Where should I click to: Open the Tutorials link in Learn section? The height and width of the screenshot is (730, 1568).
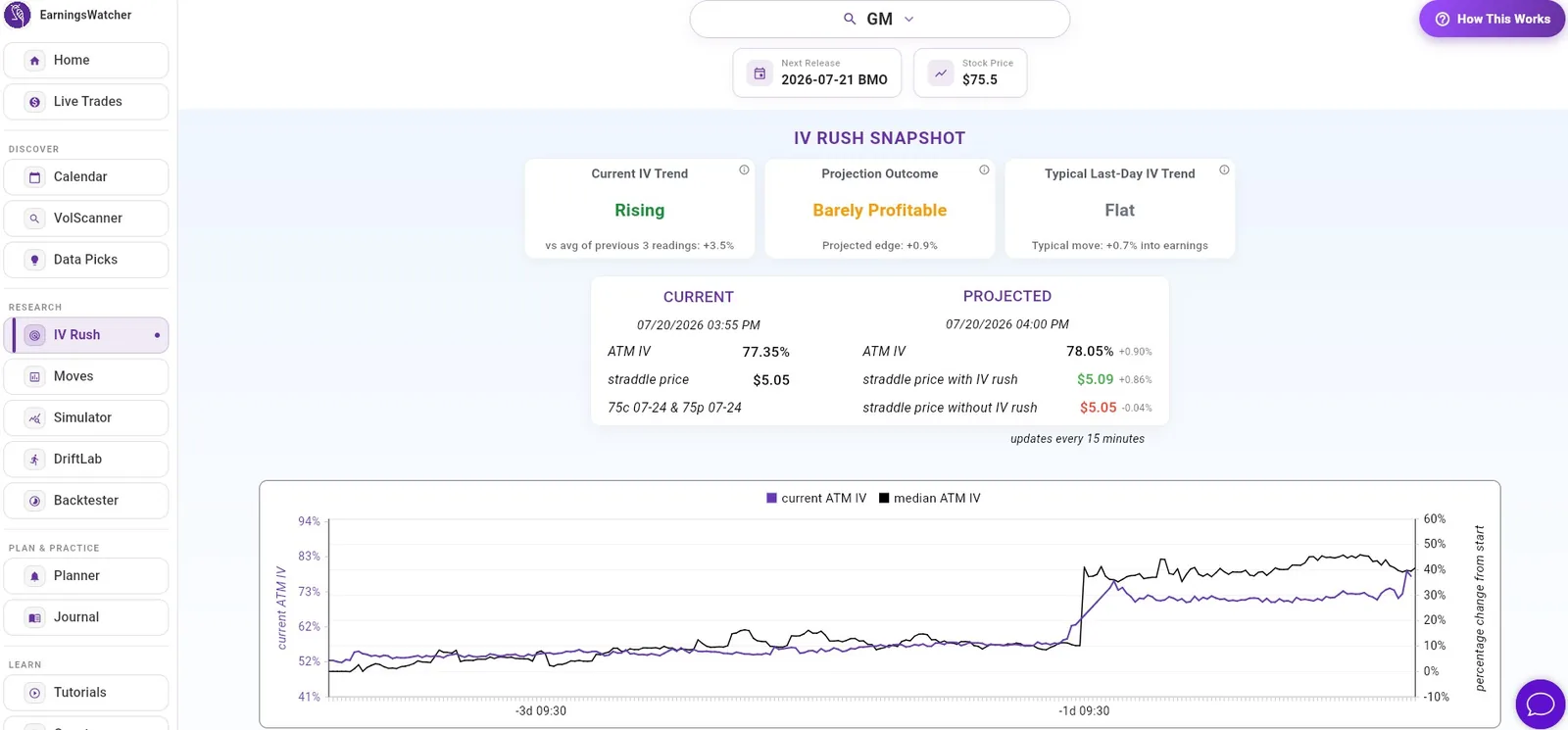click(86, 693)
